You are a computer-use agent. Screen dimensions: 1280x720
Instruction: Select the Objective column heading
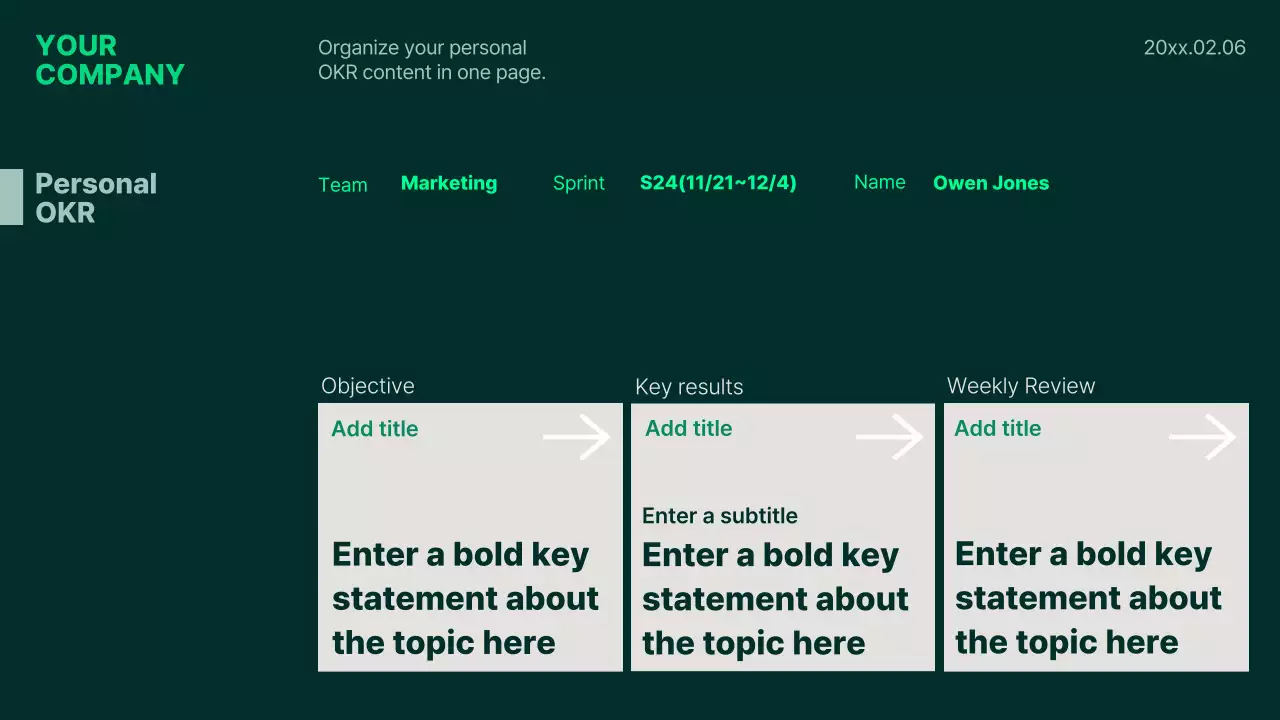(367, 386)
